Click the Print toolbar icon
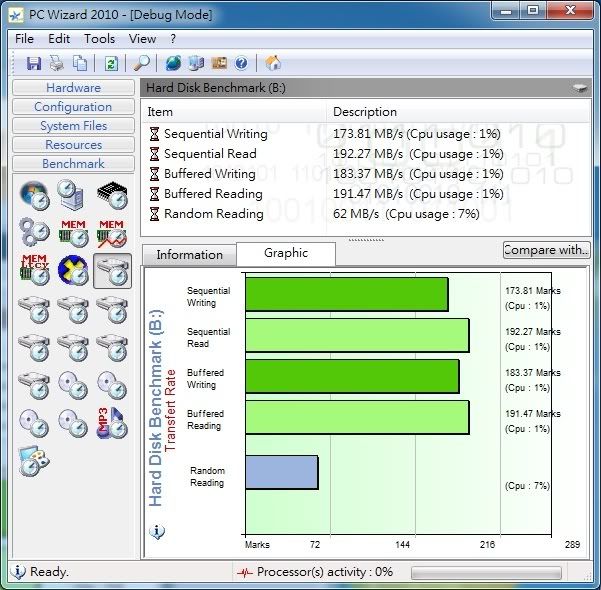 57,63
